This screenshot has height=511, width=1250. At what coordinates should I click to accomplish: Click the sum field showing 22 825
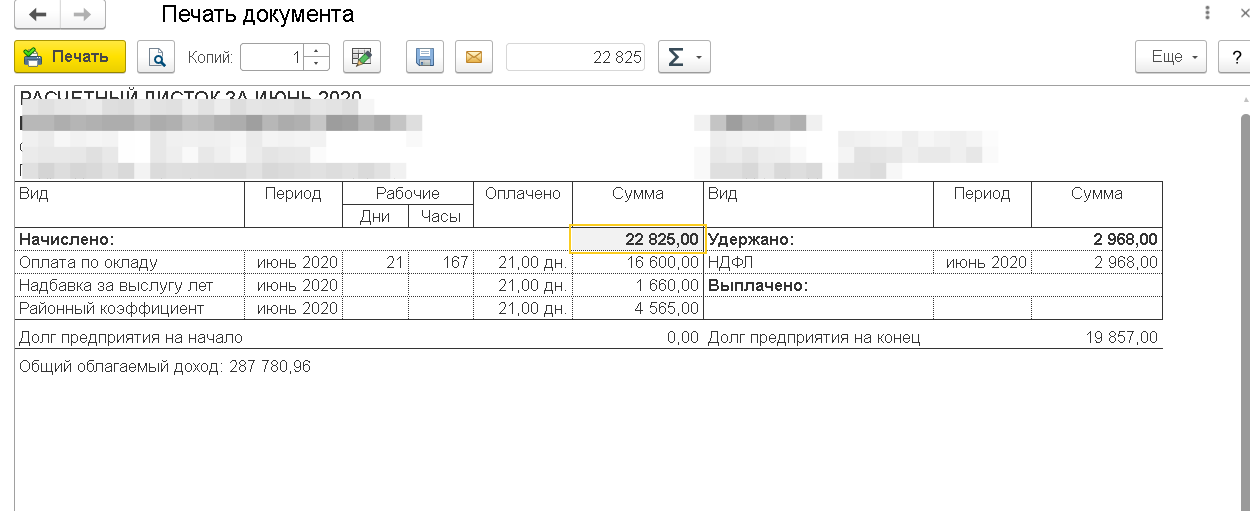pos(575,57)
